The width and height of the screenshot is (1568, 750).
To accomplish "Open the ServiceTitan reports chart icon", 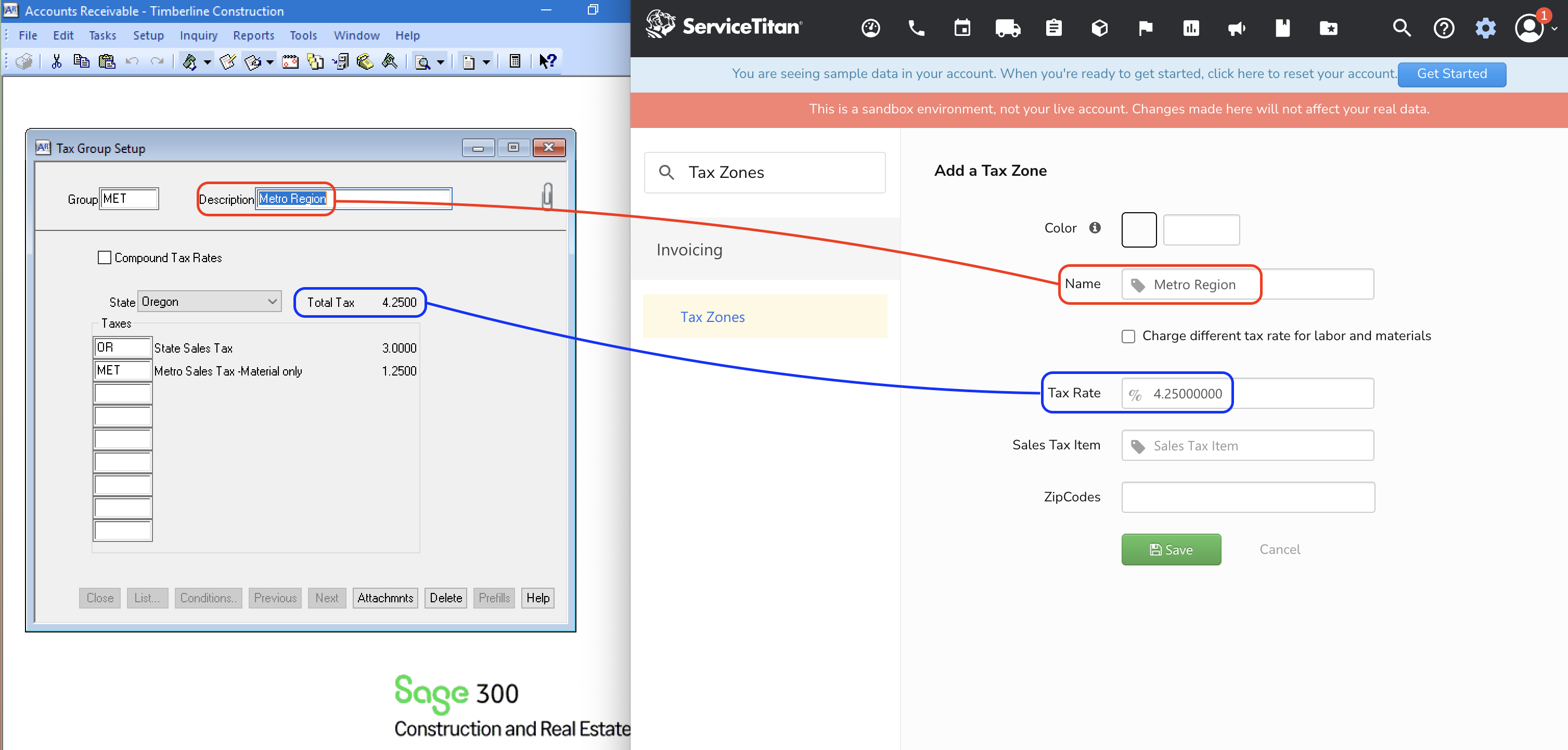I will (1191, 28).
